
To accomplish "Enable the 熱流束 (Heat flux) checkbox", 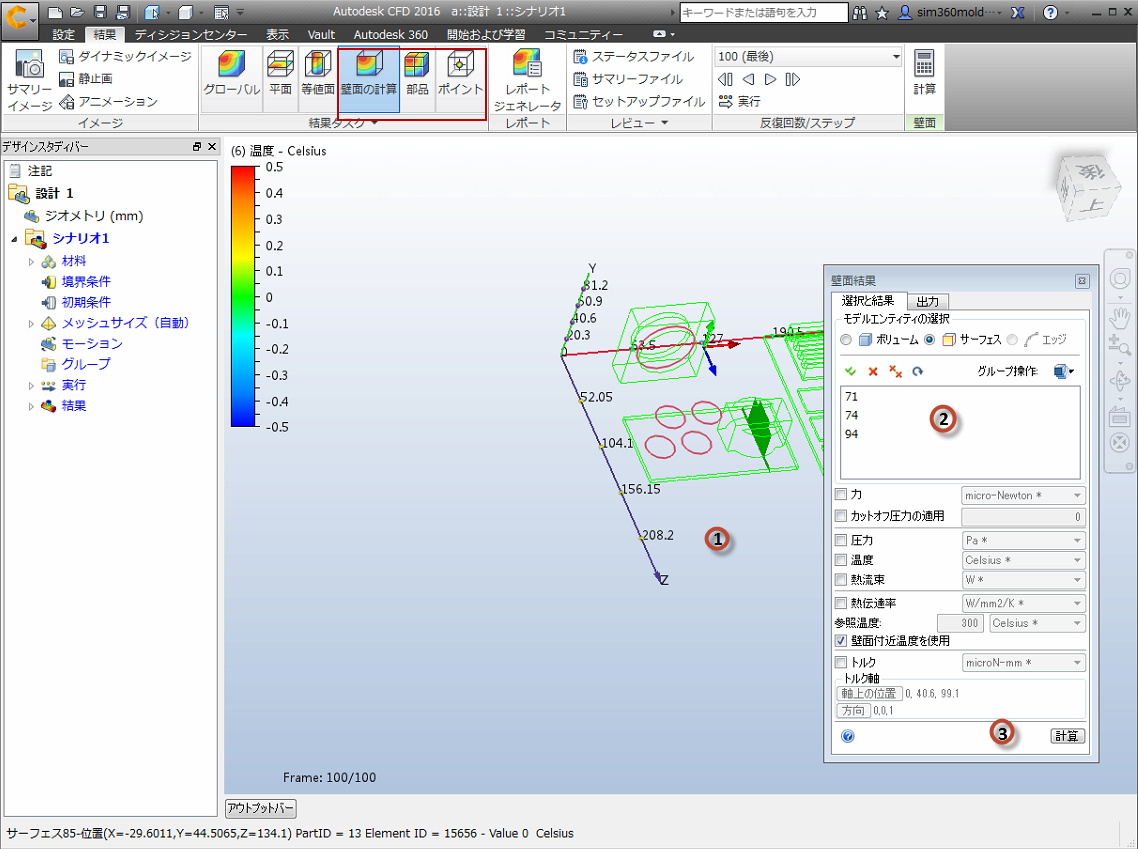I will [x=841, y=579].
